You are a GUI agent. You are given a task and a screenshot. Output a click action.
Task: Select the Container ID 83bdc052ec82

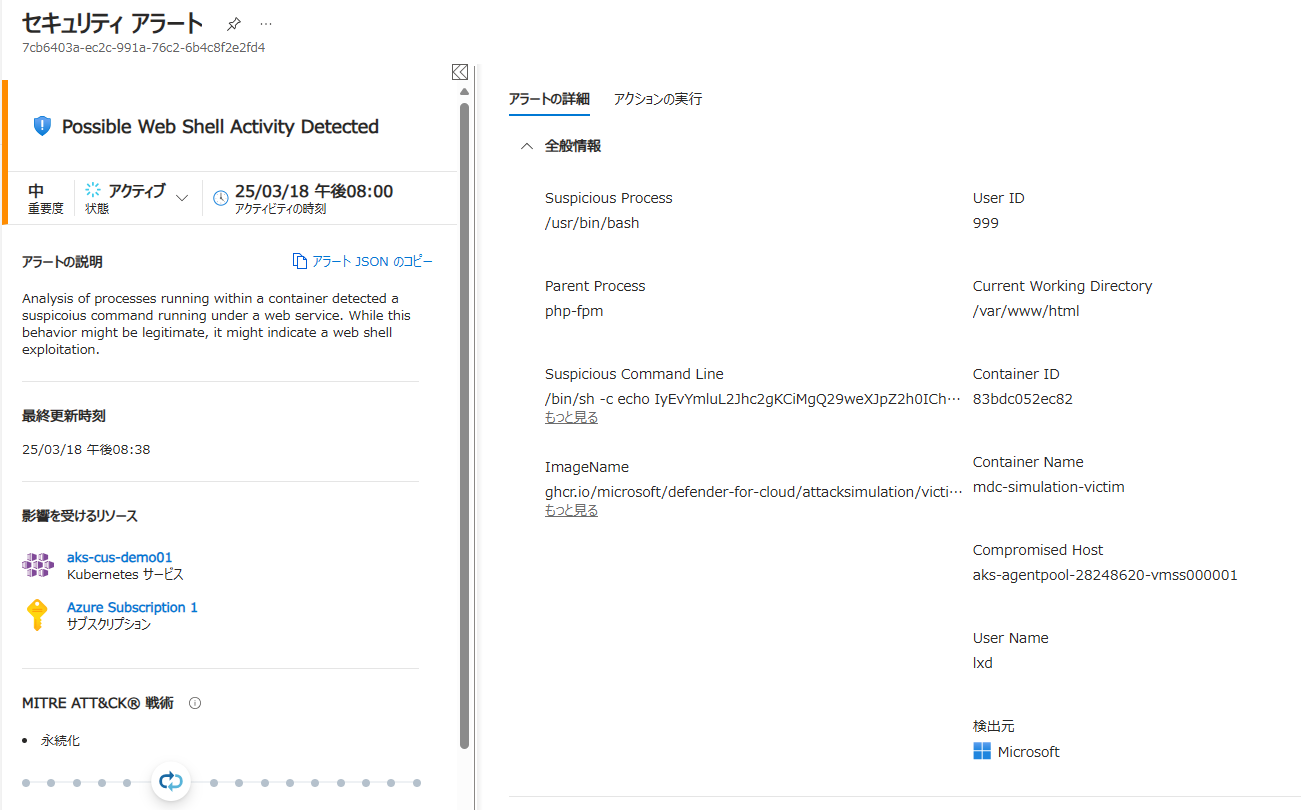(x=1023, y=399)
